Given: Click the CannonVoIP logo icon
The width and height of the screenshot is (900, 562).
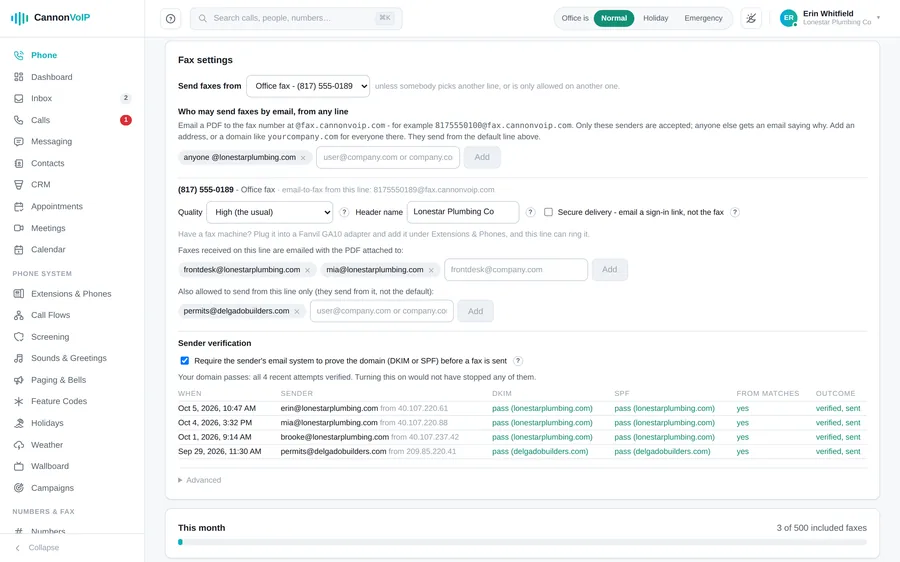Looking at the screenshot, I should (x=19, y=18).
